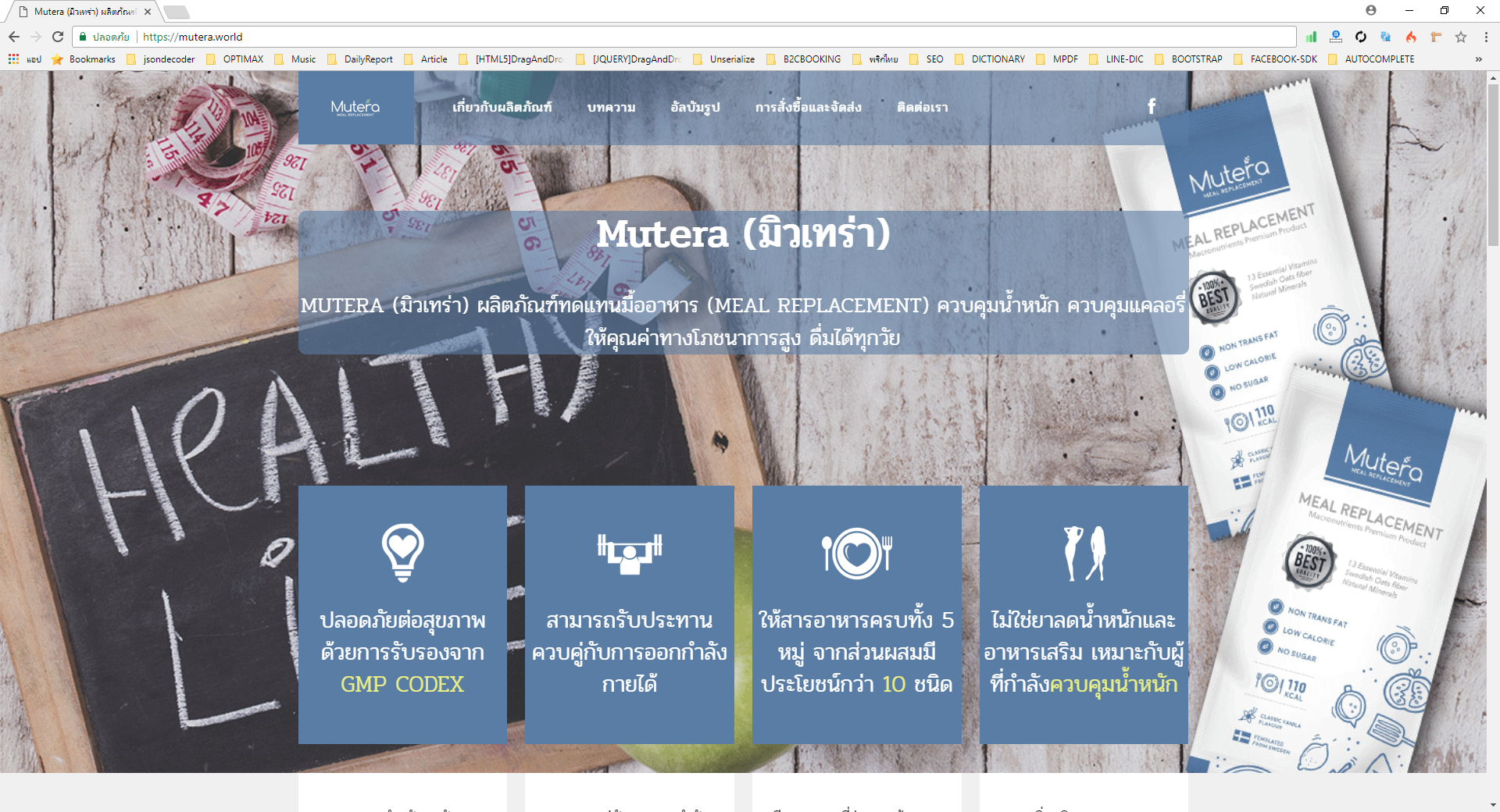Click the address bar URL mutera.world
The image size is (1500, 812).
pos(193,37)
